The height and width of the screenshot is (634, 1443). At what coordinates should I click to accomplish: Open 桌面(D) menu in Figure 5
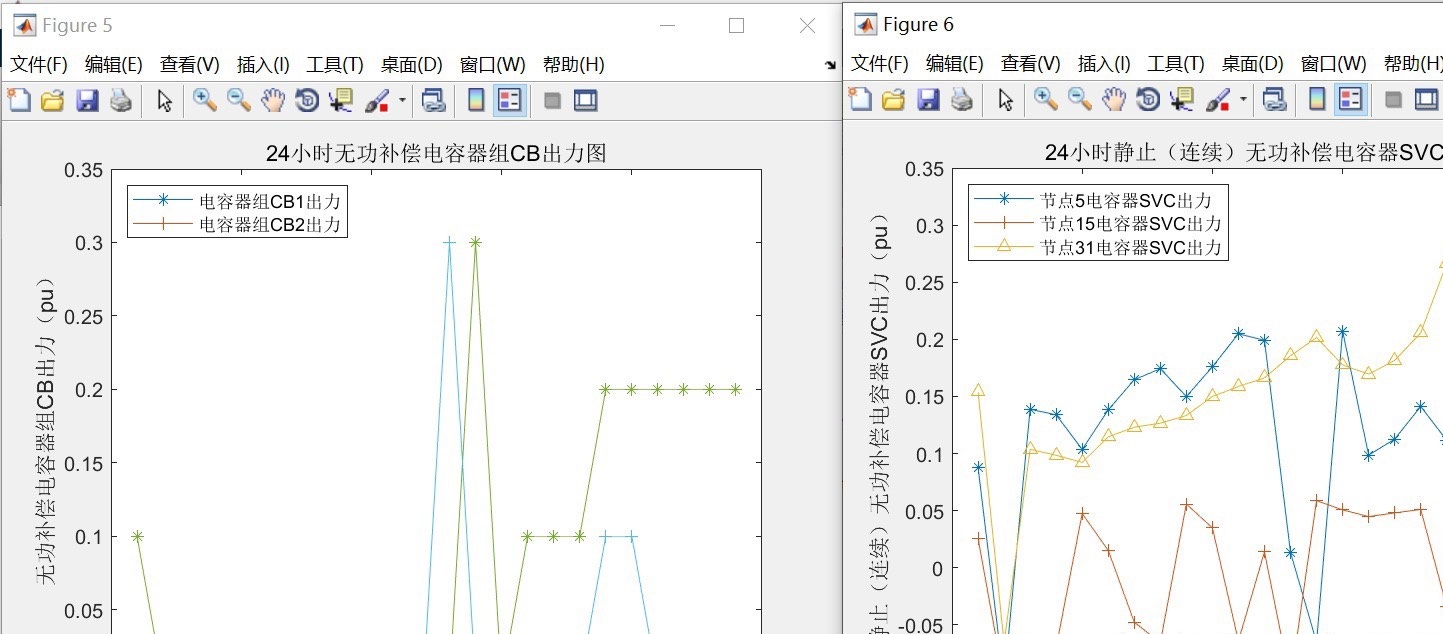coord(411,65)
